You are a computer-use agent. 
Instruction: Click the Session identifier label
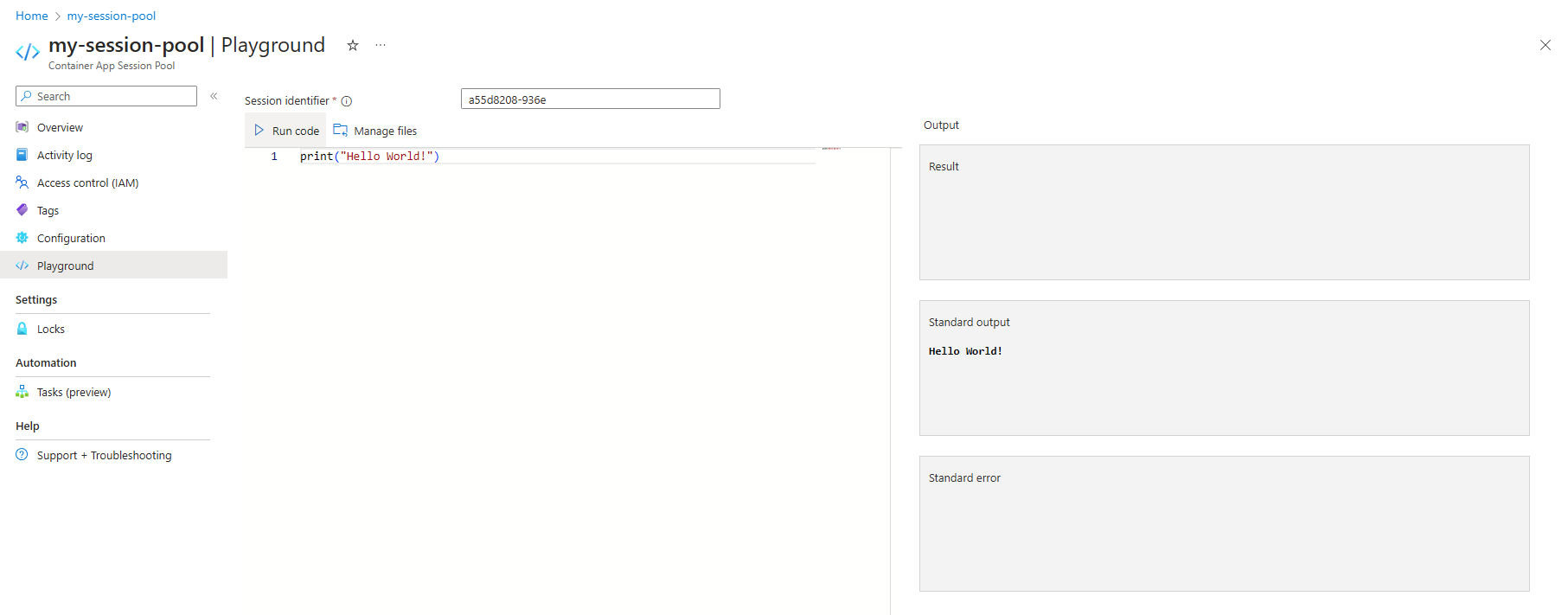pos(287,101)
